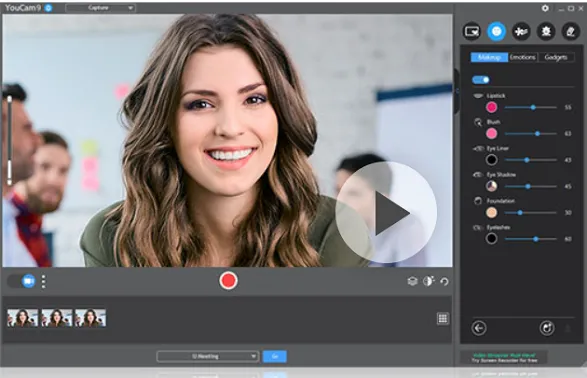Click the blue badge next to YouCam 9 logo
The width and height of the screenshot is (587, 378).
coord(48,7)
